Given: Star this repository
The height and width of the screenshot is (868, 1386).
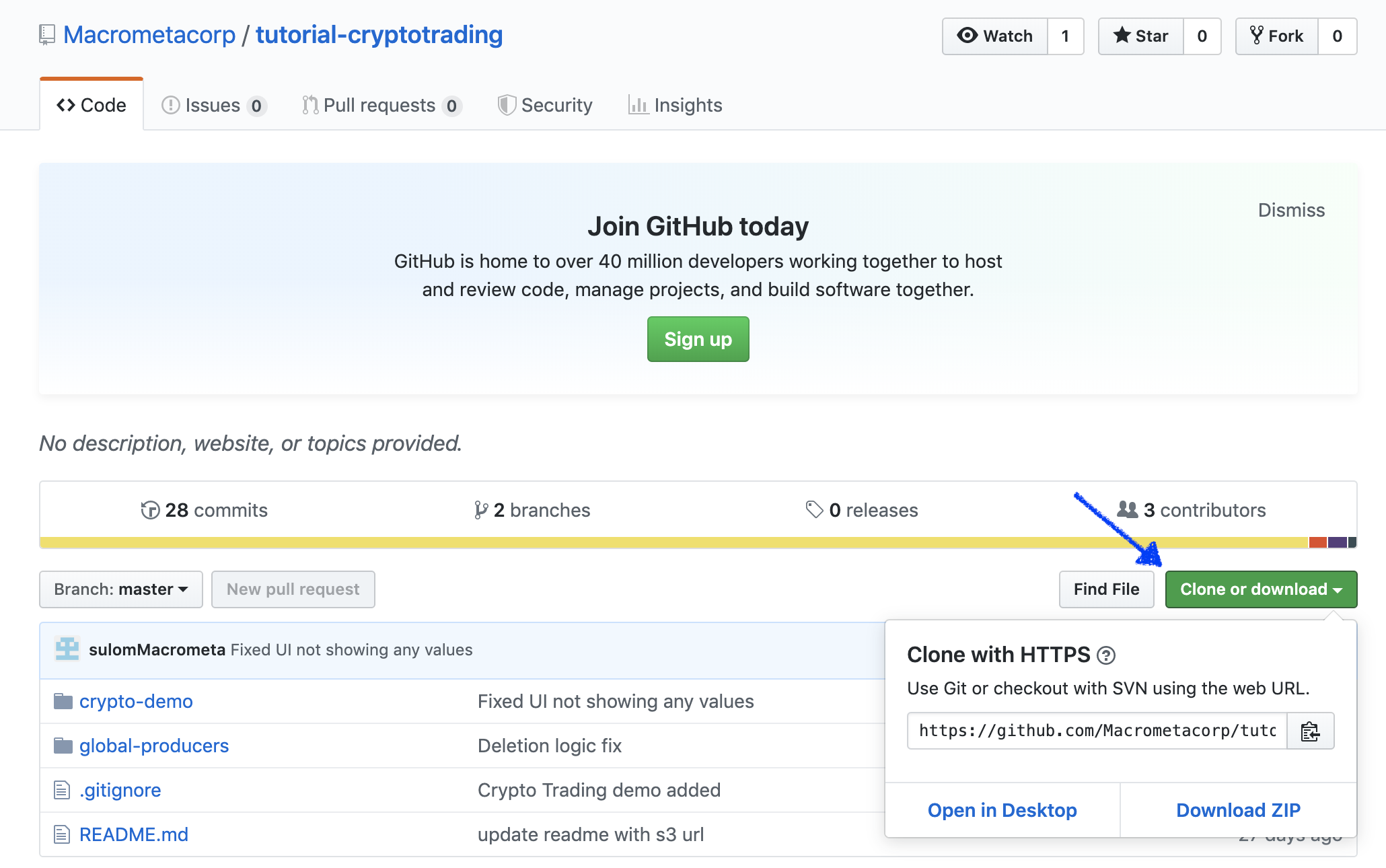Looking at the screenshot, I should pyautogui.click(x=1141, y=36).
